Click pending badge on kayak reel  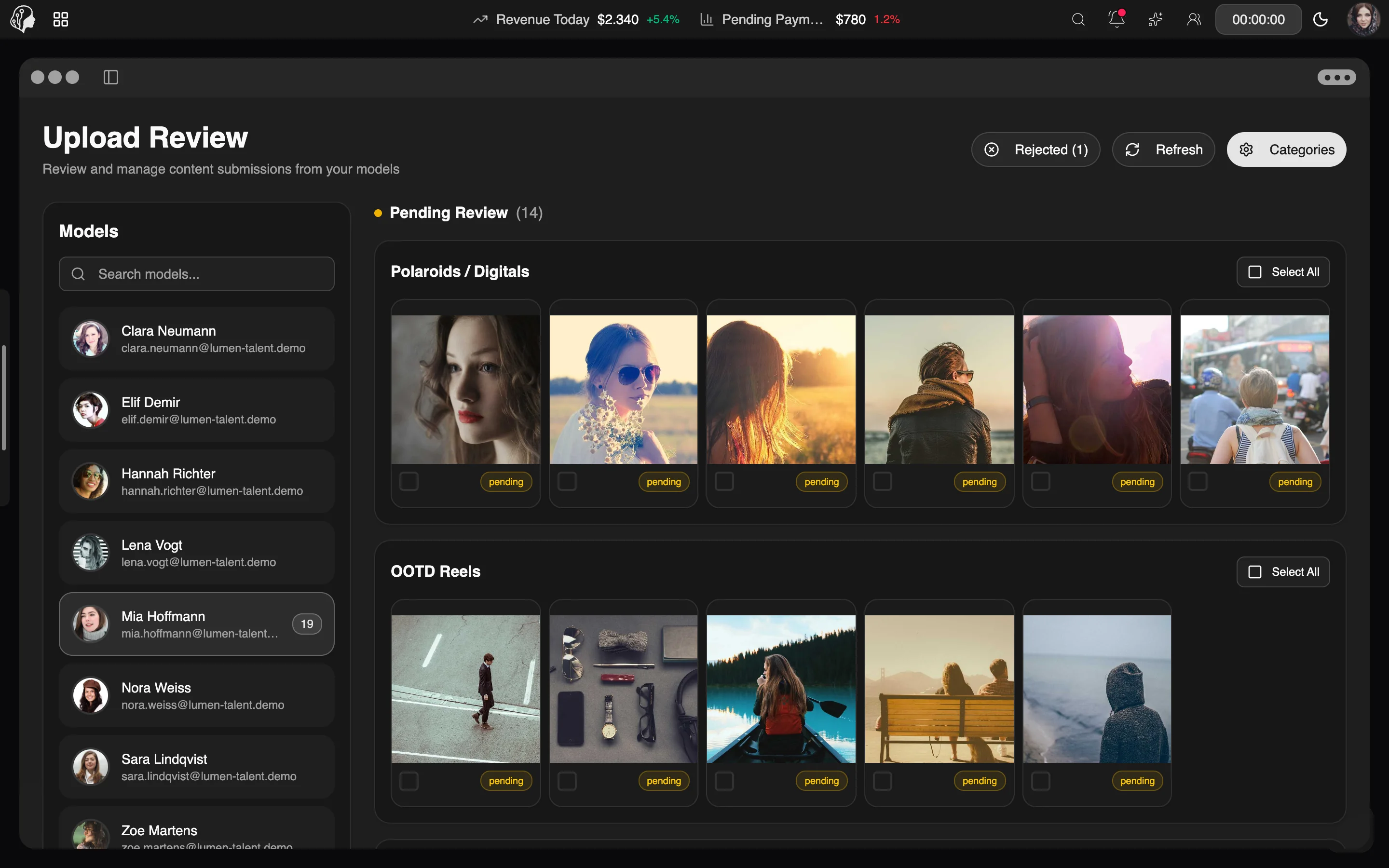click(821, 781)
